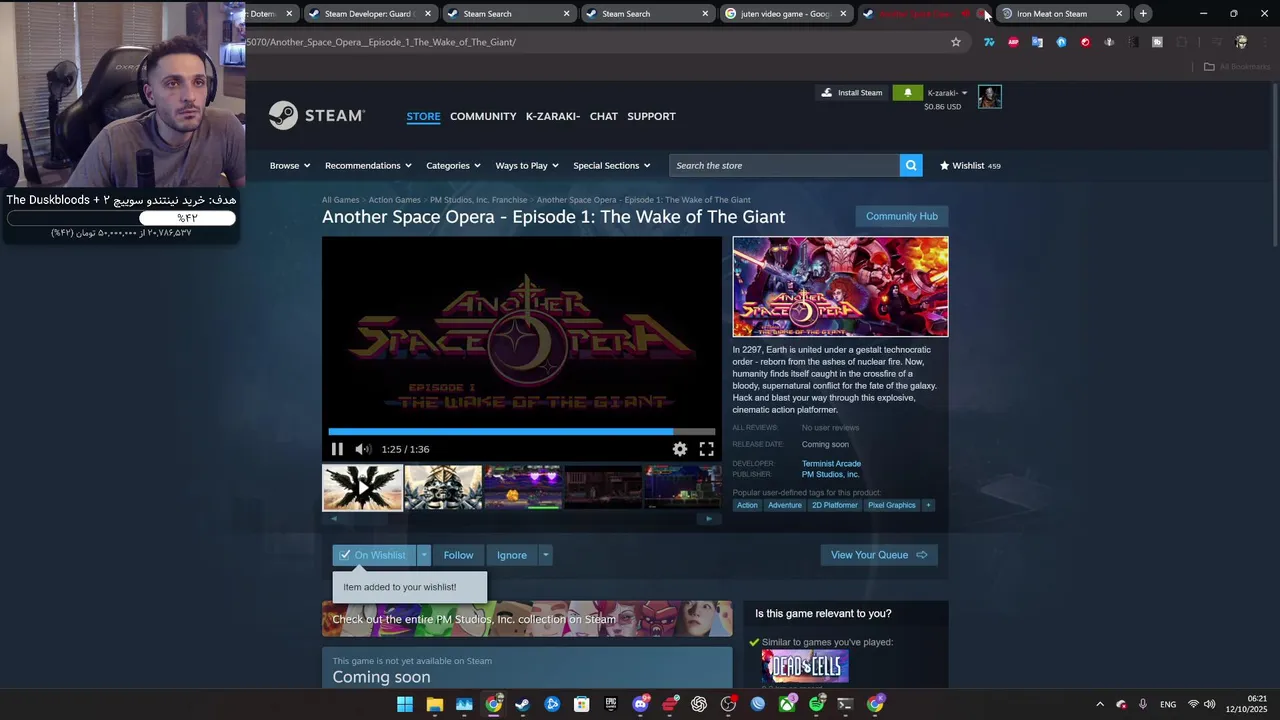Open the COMMUNITY menu

(483, 116)
